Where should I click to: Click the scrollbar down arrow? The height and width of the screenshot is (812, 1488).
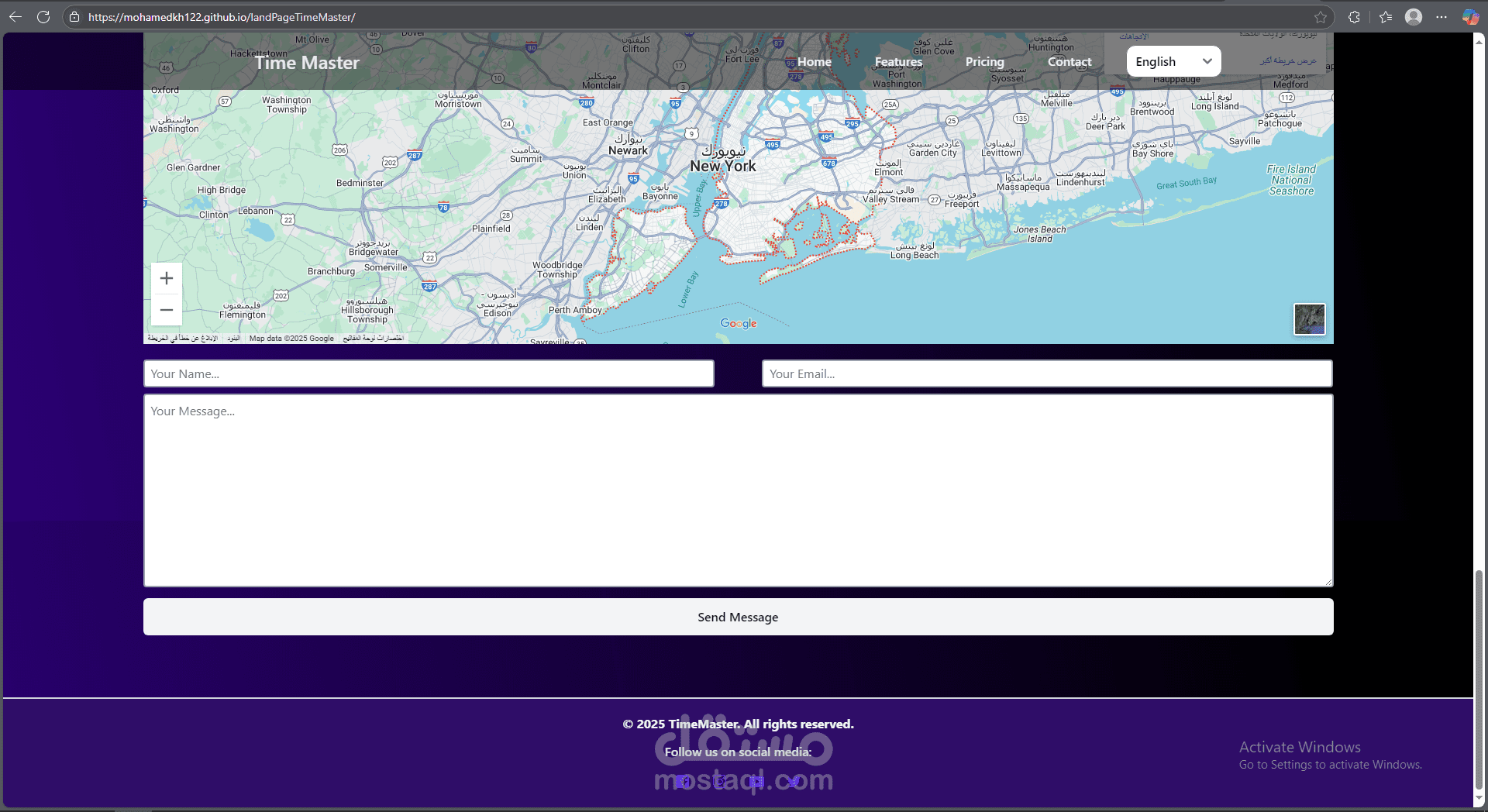tap(1479, 800)
